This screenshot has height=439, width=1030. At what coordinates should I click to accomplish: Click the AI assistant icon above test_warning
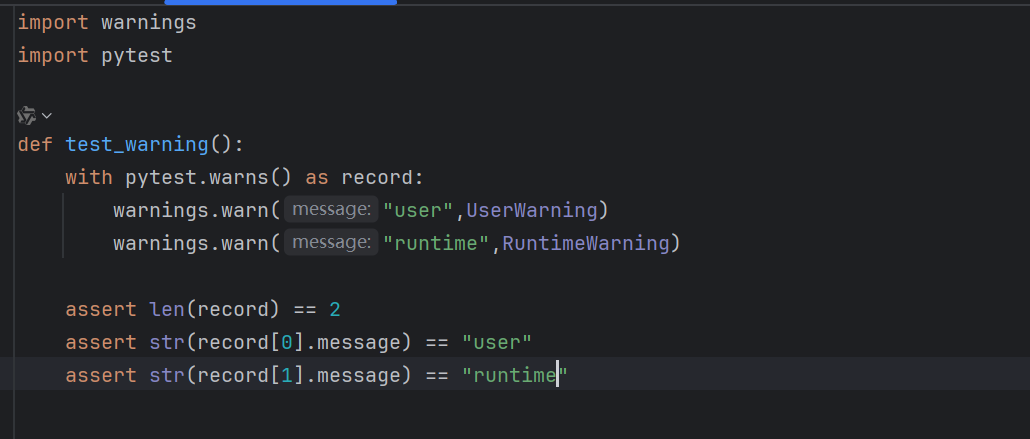26,116
